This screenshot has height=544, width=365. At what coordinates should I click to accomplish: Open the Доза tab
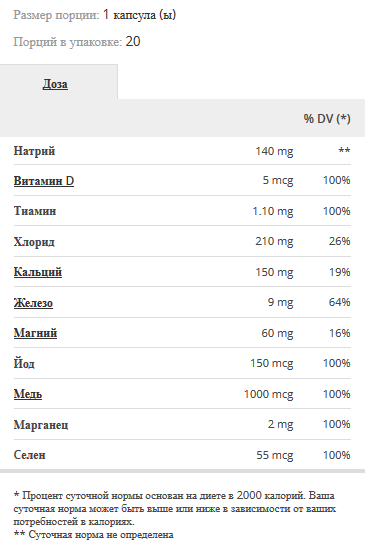coord(55,84)
